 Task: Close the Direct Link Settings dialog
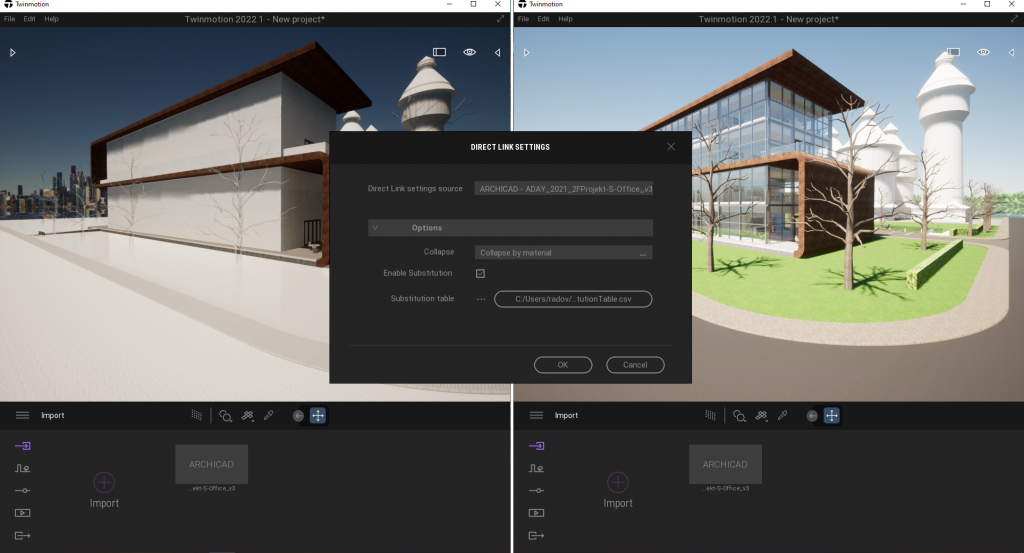coord(671,147)
